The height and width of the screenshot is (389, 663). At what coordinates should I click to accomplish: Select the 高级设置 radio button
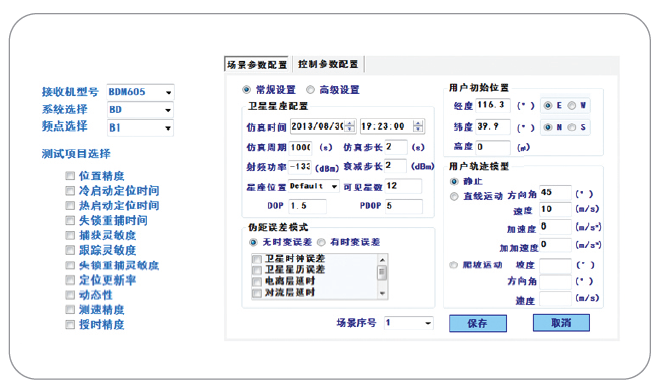(310, 90)
